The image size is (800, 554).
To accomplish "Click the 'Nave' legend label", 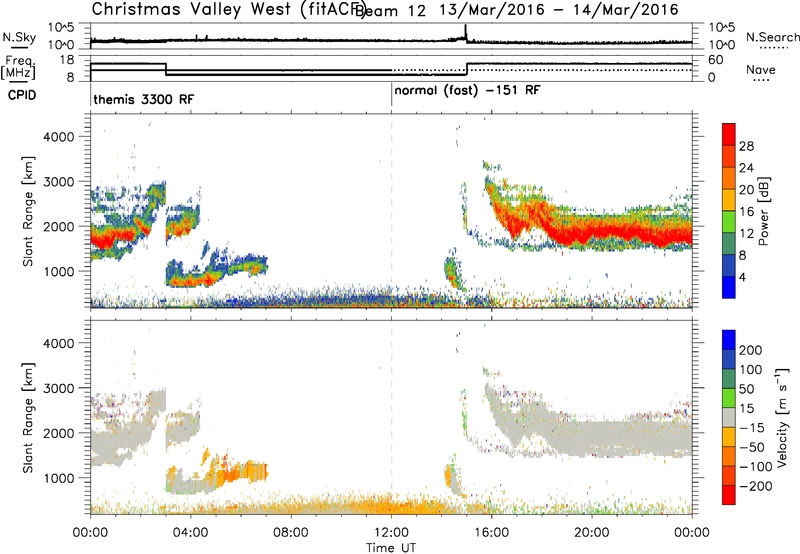I will (761, 70).
